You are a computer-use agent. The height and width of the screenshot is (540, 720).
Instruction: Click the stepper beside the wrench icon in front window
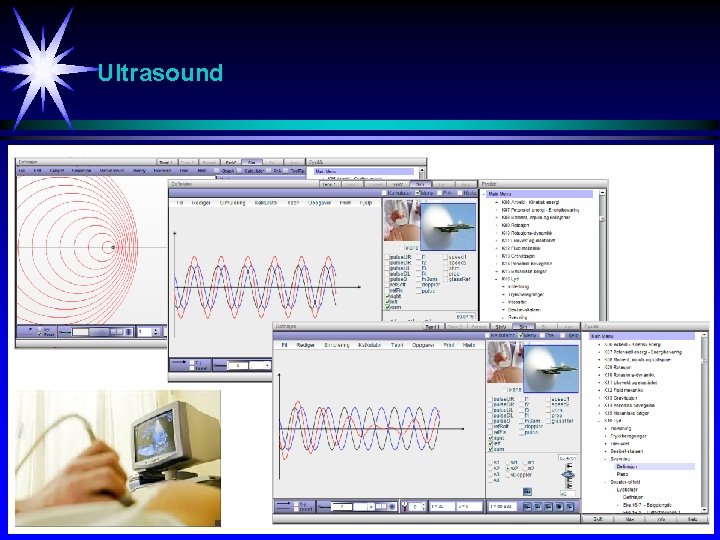(x=423, y=507)
